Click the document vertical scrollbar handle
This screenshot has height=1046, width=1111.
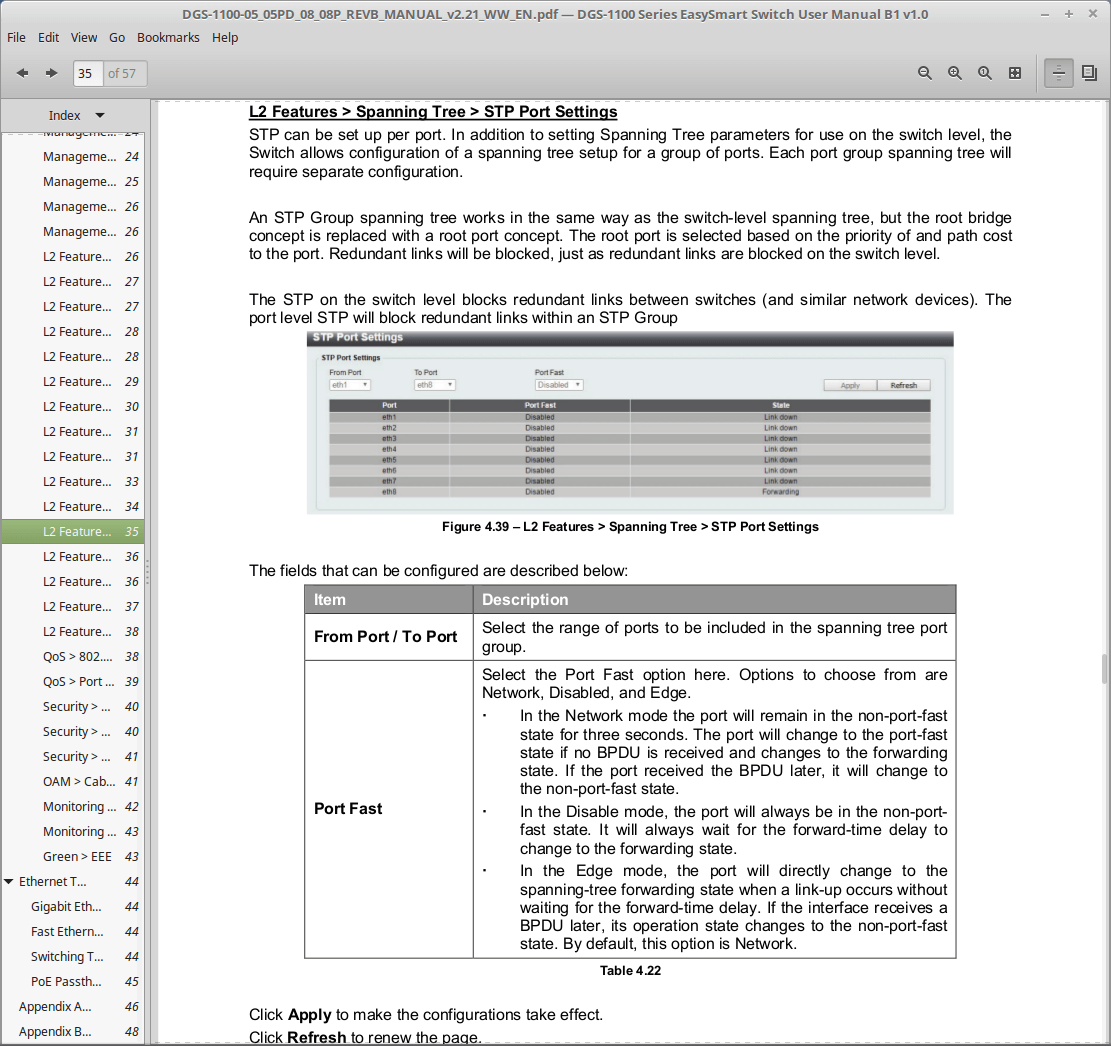[1104, 668]
